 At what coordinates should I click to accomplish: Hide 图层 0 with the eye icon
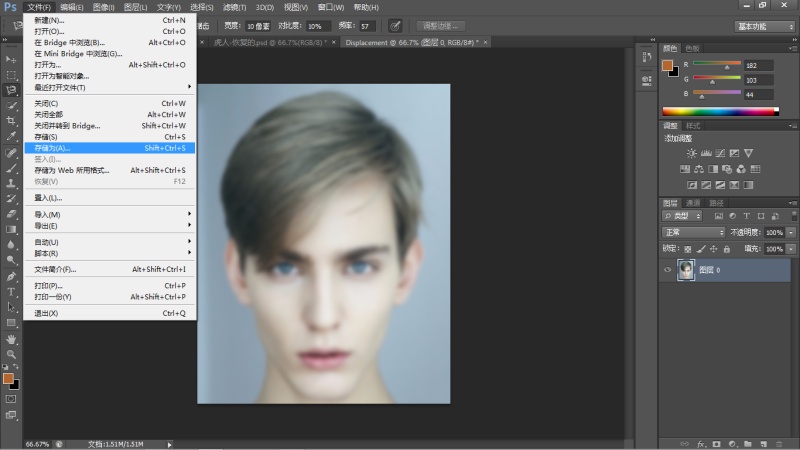point(667,270)
